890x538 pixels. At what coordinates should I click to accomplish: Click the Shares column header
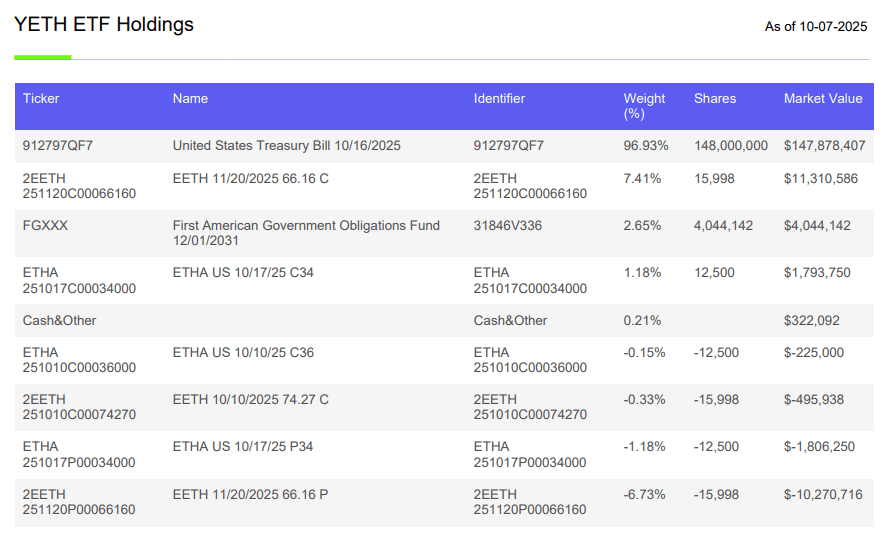715,99
